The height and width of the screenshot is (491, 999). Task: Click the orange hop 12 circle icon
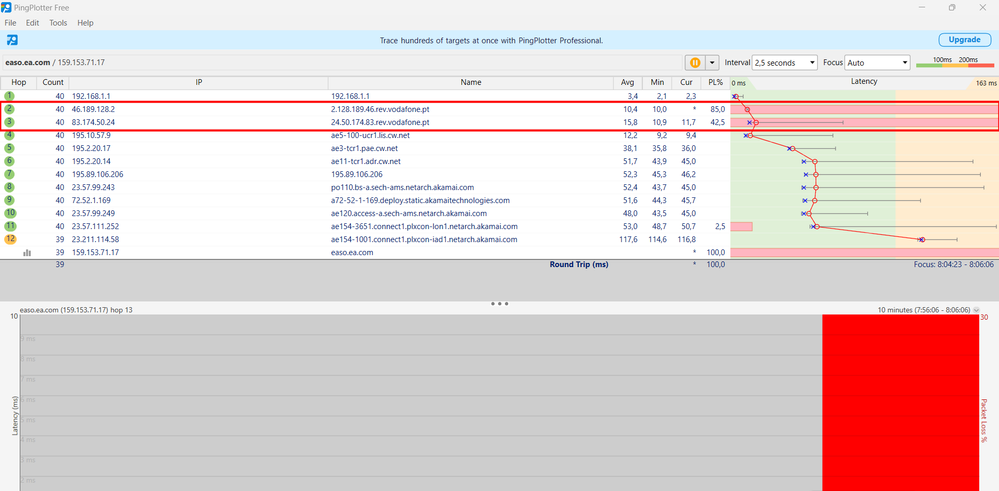(9, 239)
